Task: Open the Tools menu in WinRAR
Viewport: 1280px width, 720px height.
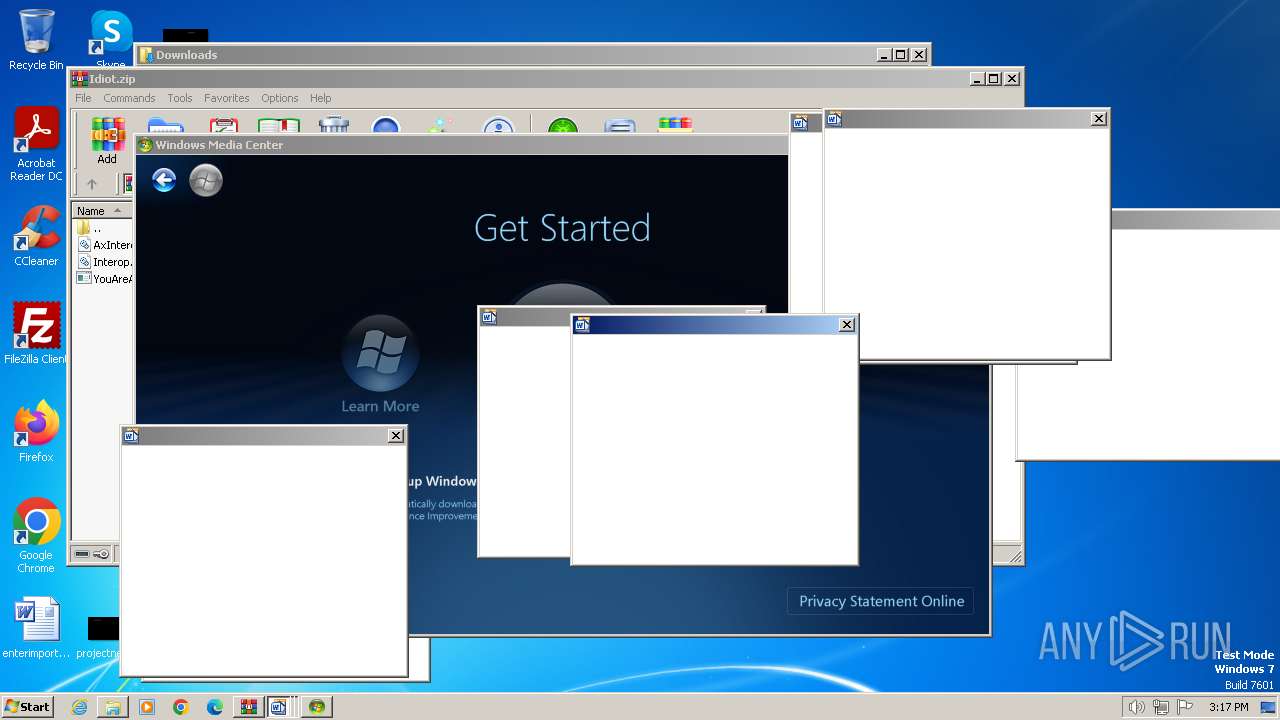Action: click(x=180, y=98)
